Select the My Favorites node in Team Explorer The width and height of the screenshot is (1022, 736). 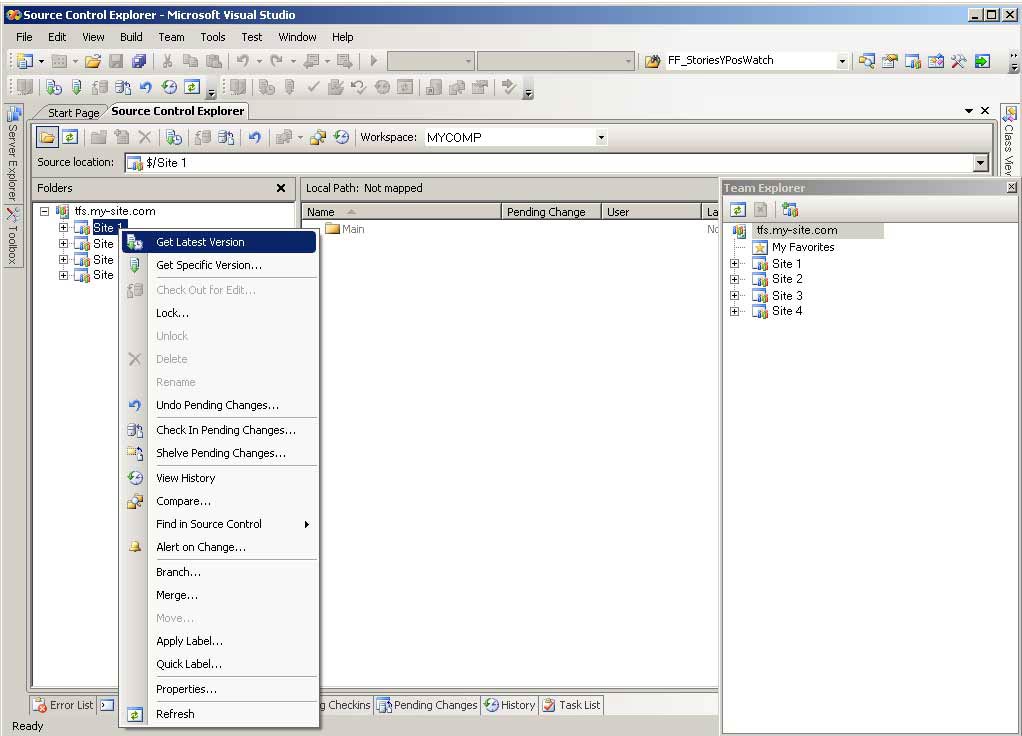point(803,247)
